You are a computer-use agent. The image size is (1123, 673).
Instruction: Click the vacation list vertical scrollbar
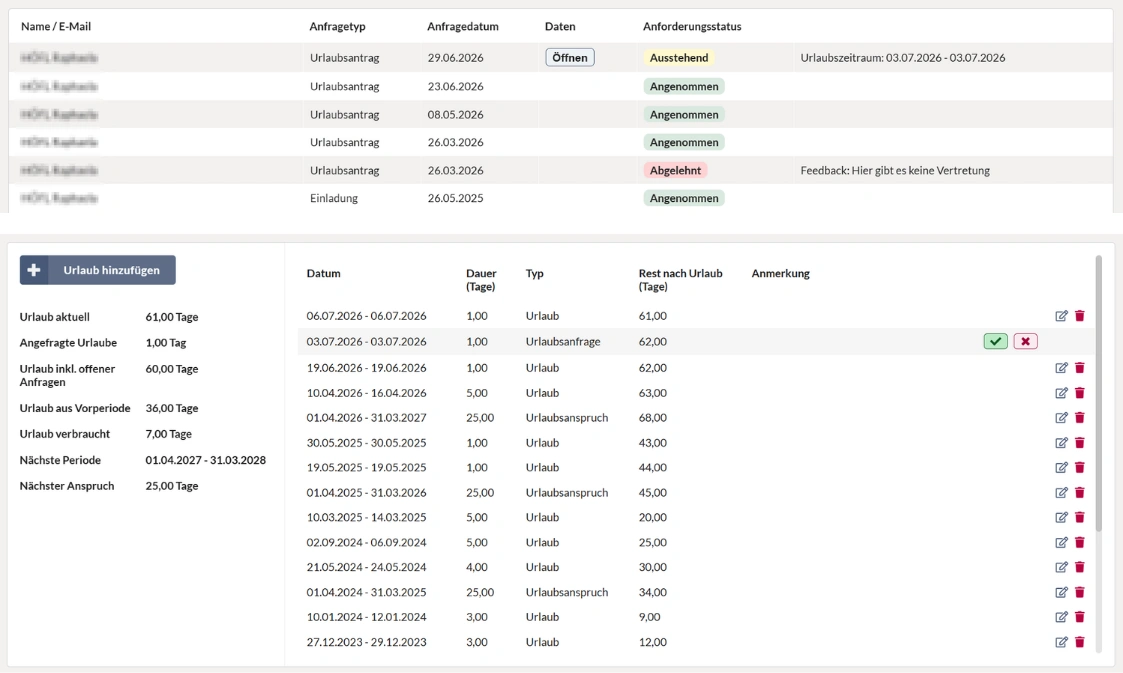pyautogui.click(x=1099, y=394)
